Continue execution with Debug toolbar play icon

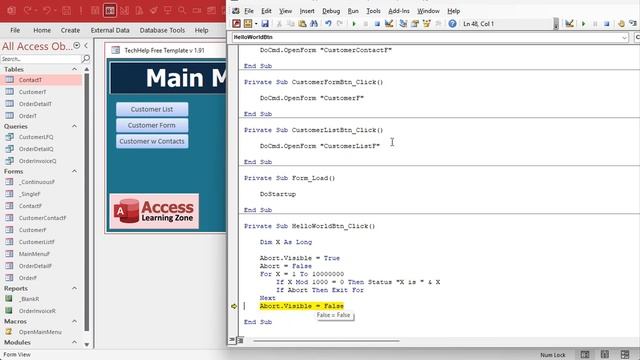click(x=584, y=24)
